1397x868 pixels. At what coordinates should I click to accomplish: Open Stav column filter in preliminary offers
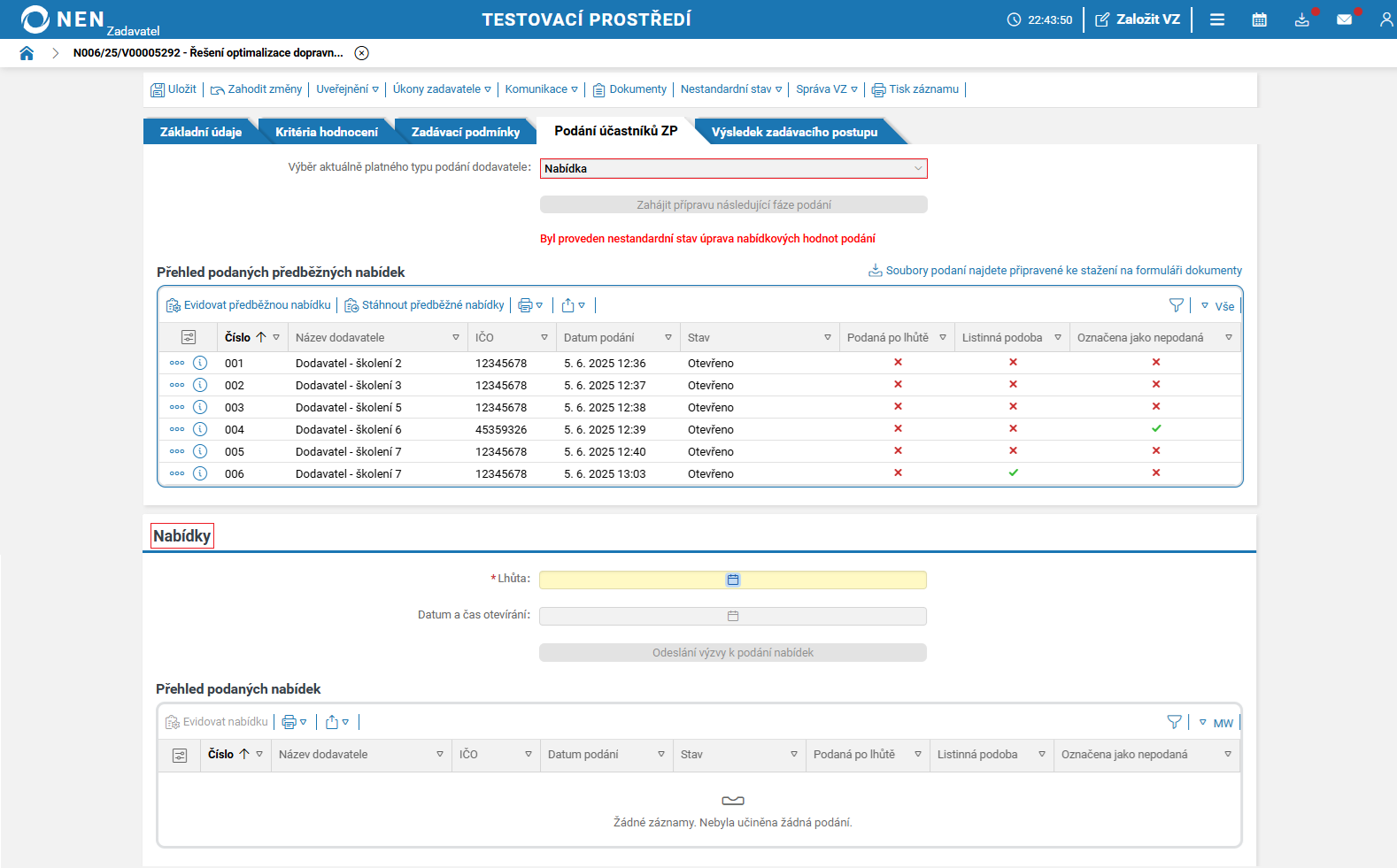pos(828,337)
